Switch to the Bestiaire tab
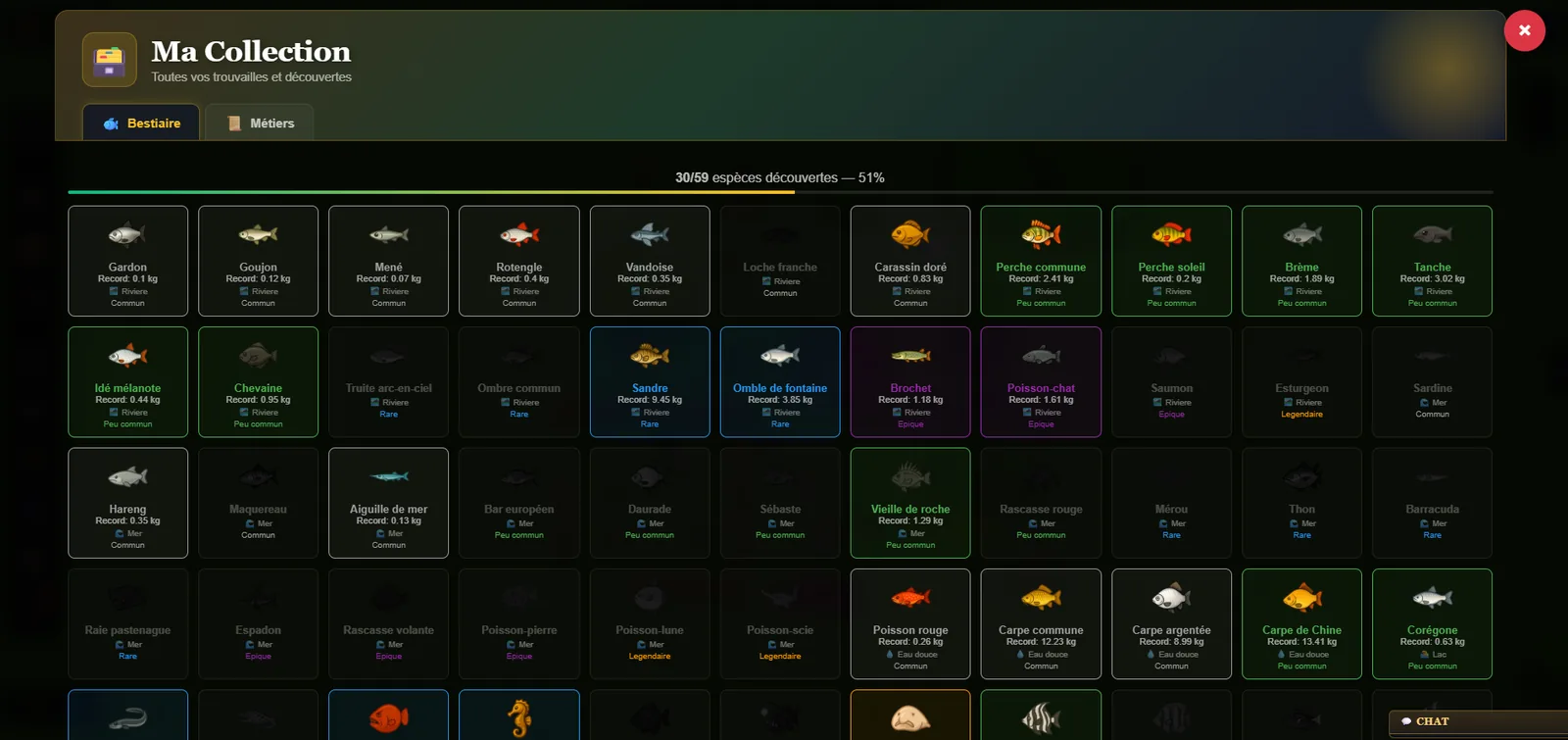 click(141, 123)
